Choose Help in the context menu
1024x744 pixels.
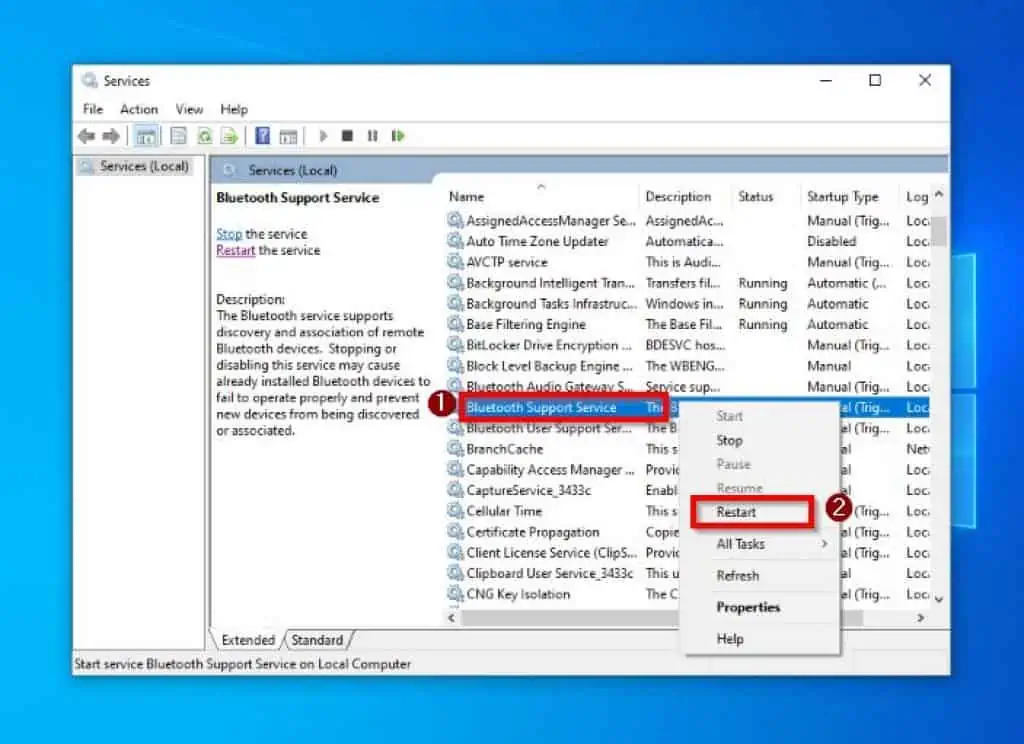761,639
